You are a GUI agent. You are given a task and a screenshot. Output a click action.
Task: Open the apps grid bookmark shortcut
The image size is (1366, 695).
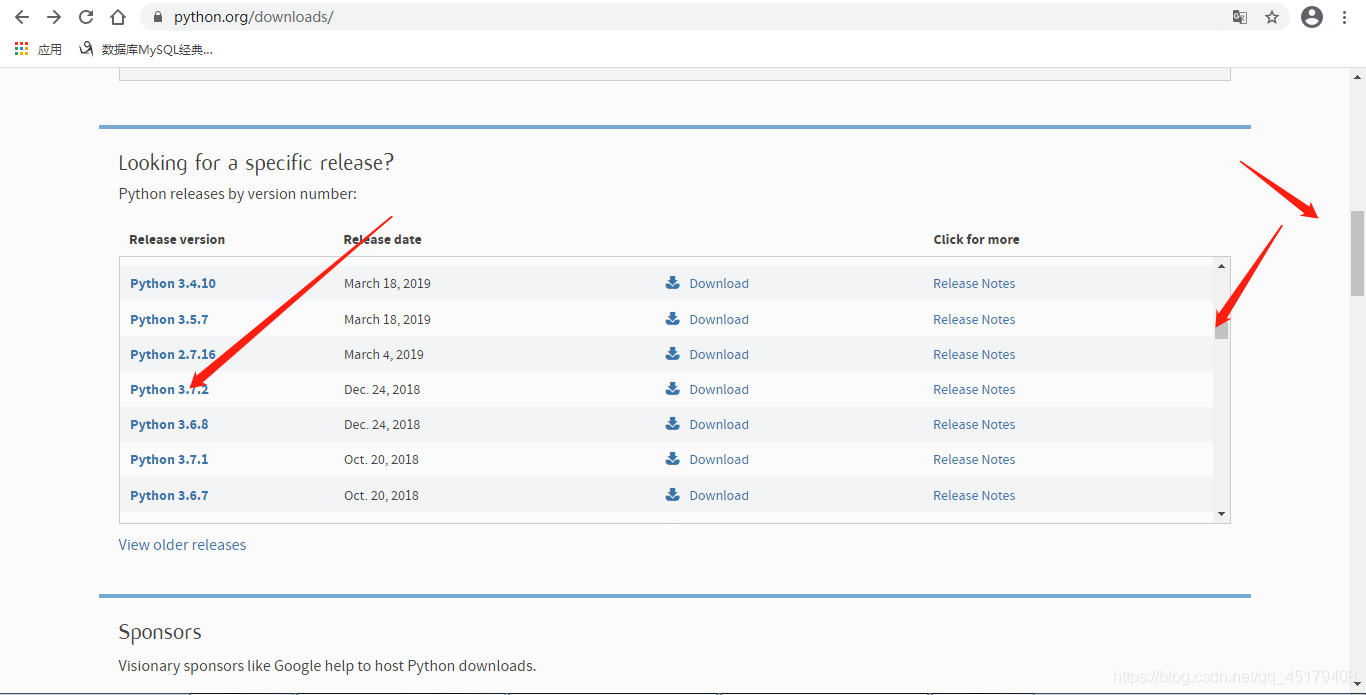(x=38, y=49)
